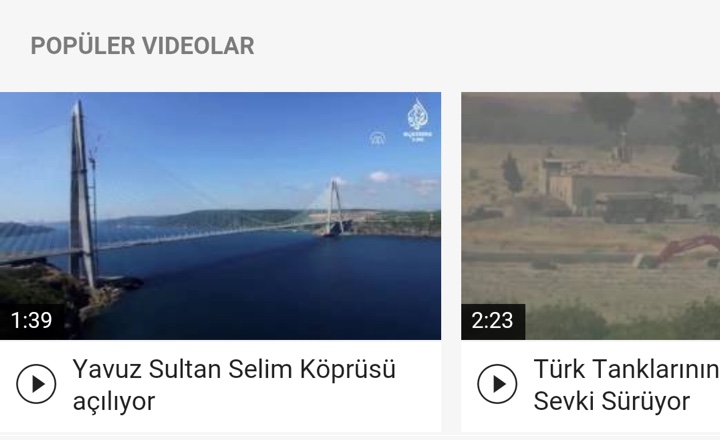720x440 pixels.
Task: Play the Yavuz Sultan Selim Köprüsü video icon
Action: [x=36, y=384]
